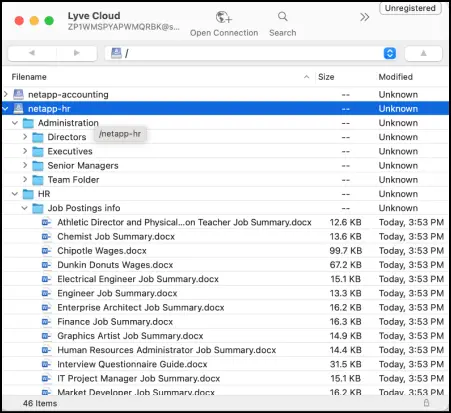Screen dimensions: 451x413
Task: Sort by Filename column header
Action: click(29, 77)
